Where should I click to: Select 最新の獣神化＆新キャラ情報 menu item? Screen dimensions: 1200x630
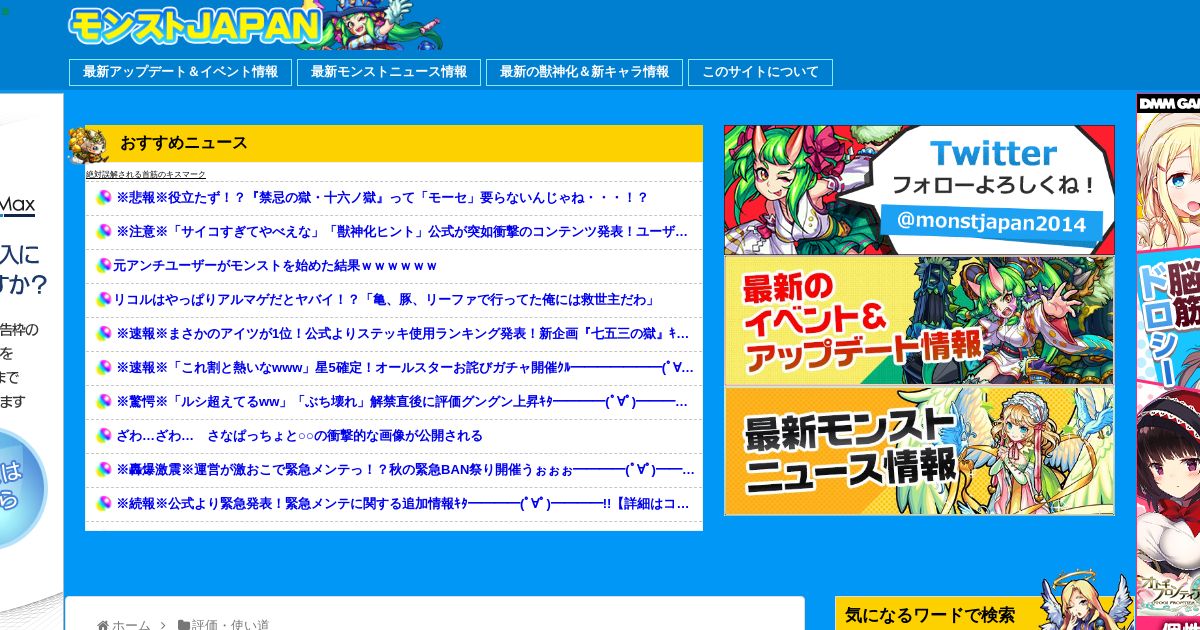point(584,72)
